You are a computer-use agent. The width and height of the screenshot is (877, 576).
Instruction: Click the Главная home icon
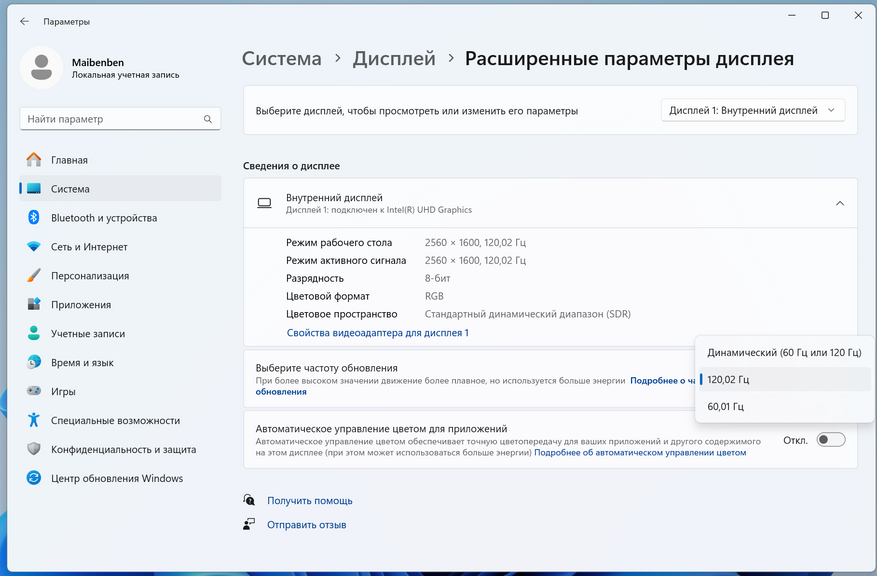tap(34, 160)
